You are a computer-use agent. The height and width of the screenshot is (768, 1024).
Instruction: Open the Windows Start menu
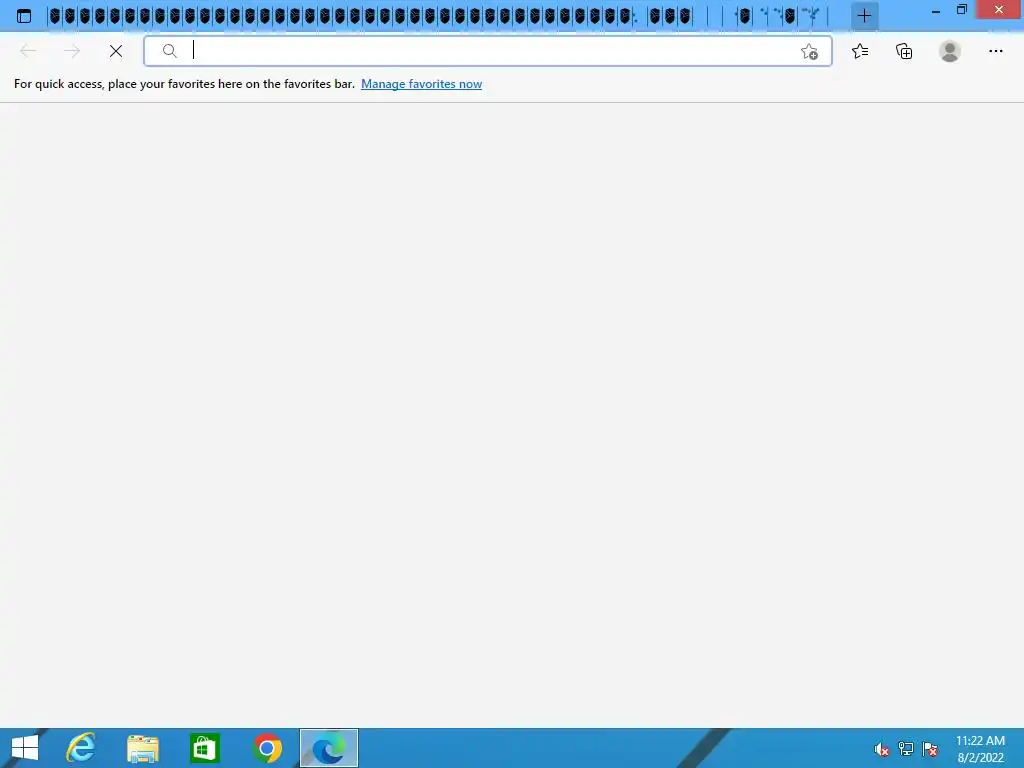(25, 748)
